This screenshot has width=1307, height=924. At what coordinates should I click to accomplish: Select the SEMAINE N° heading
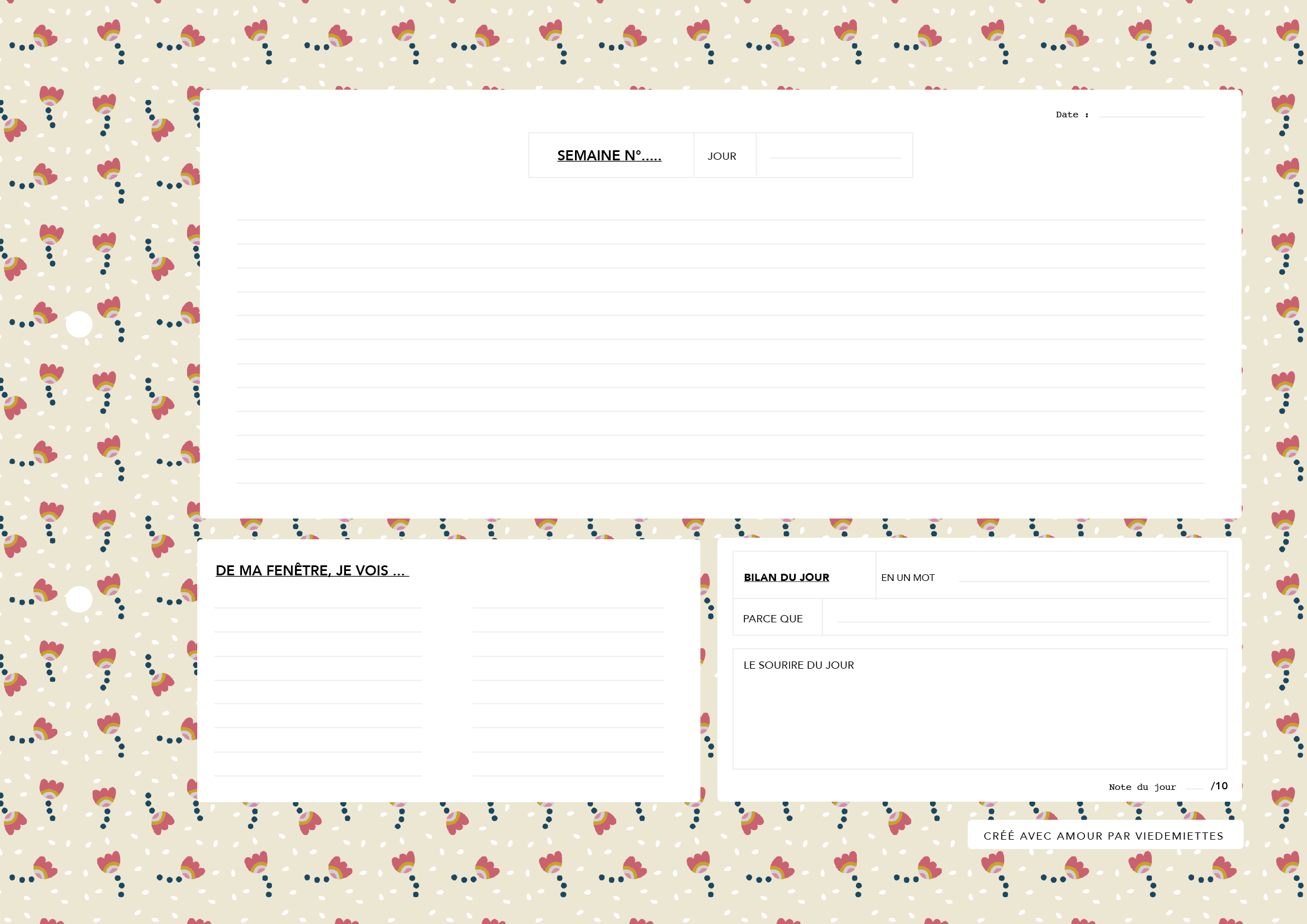click(609, 155)
